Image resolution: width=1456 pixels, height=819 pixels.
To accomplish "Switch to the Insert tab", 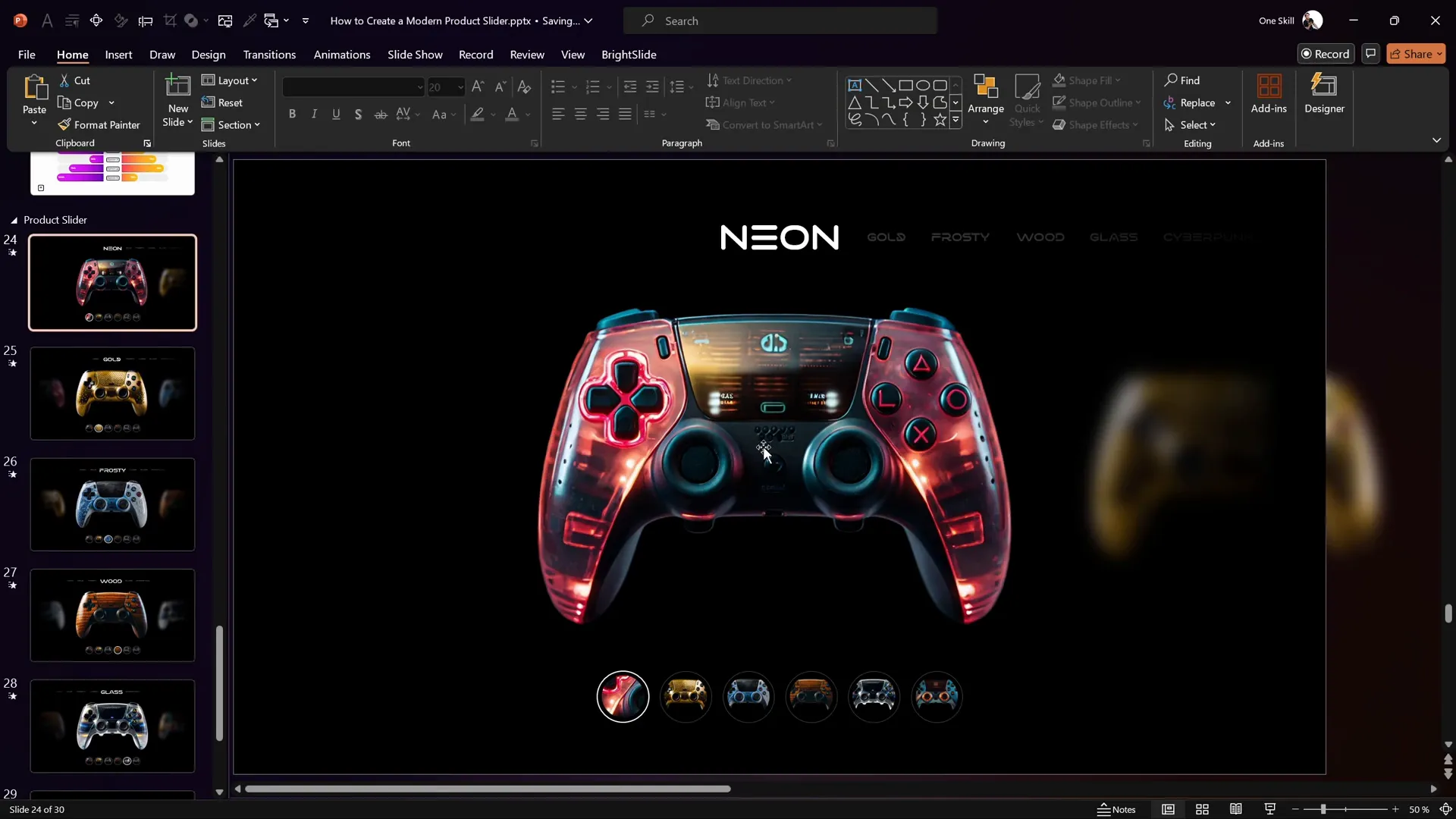I will tap(118, 55).
